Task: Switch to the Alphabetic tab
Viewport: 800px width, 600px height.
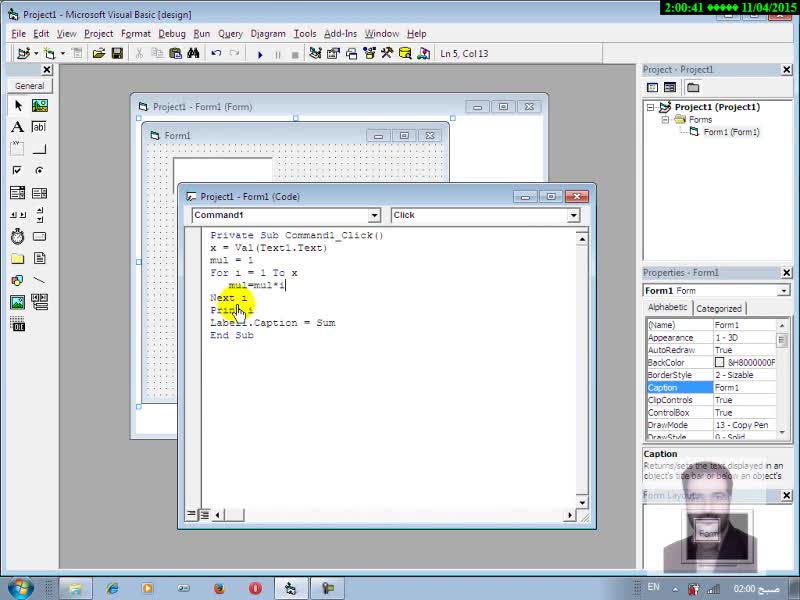Action: coord(667,307)
